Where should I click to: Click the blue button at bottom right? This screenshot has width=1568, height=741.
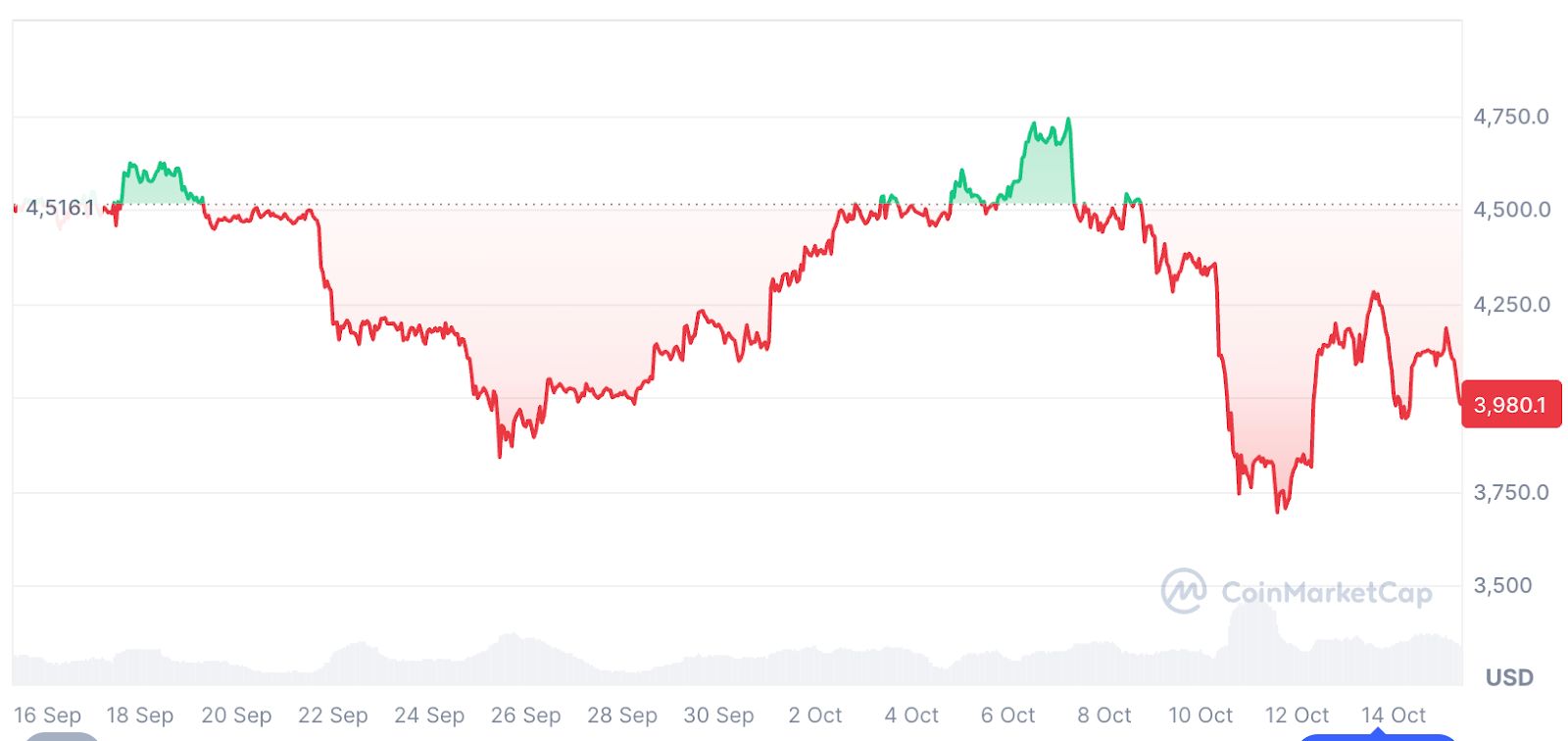(1377, 736)
